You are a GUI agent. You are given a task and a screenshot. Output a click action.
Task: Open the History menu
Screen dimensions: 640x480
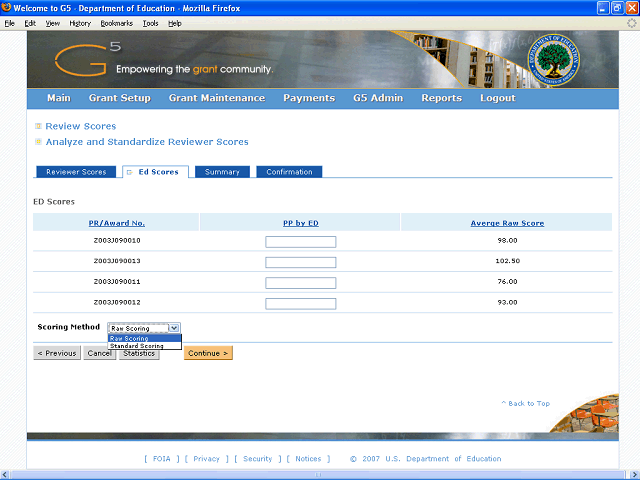[80, 23]
